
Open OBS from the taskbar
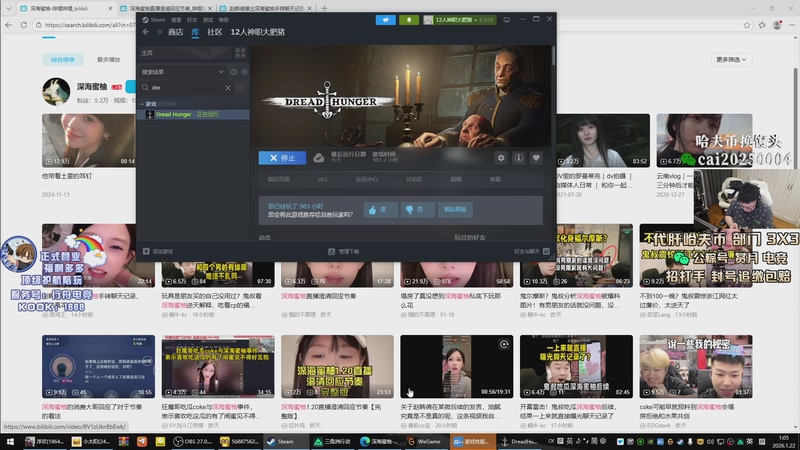pyautogui.click(x=192, y=442)
